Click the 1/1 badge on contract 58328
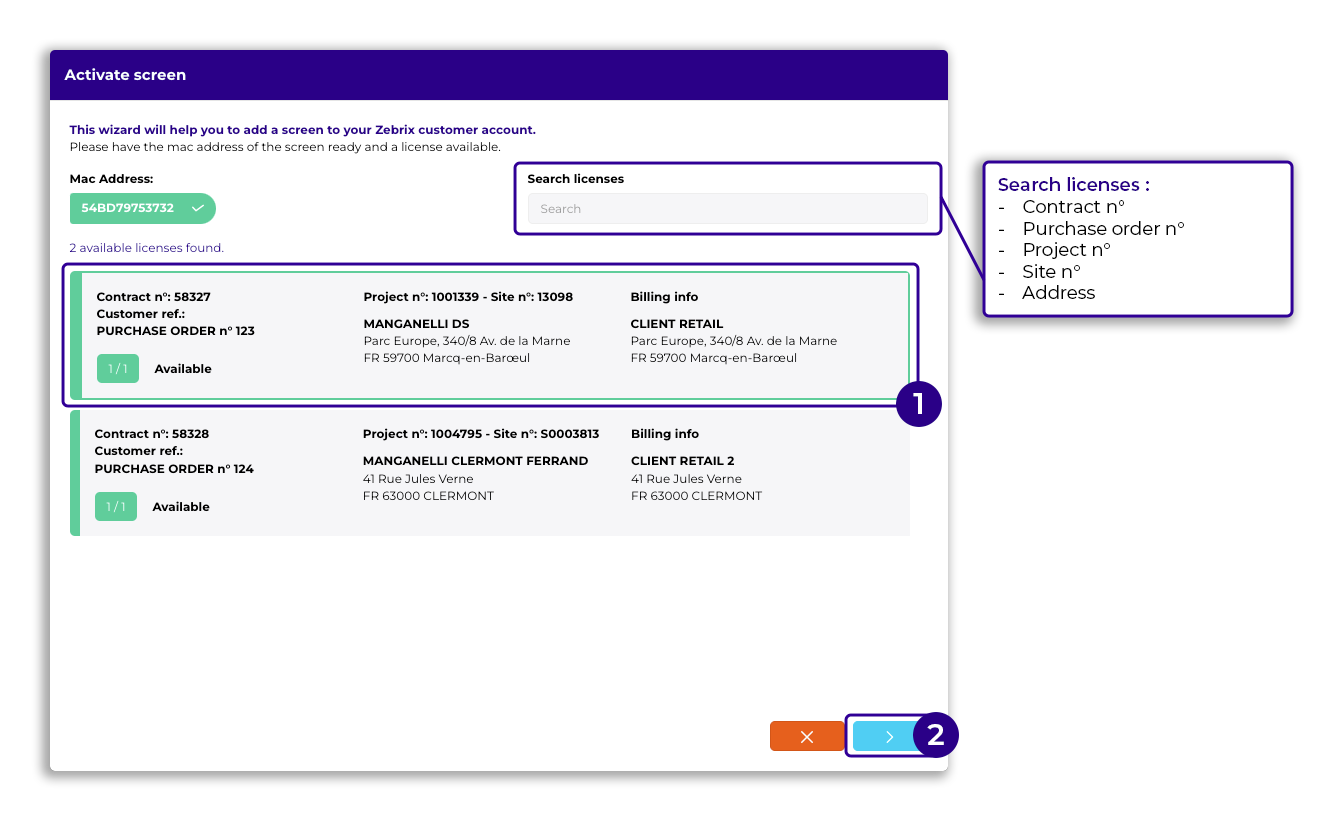This screenshot has width=1343, height=821. click(116, 507)
